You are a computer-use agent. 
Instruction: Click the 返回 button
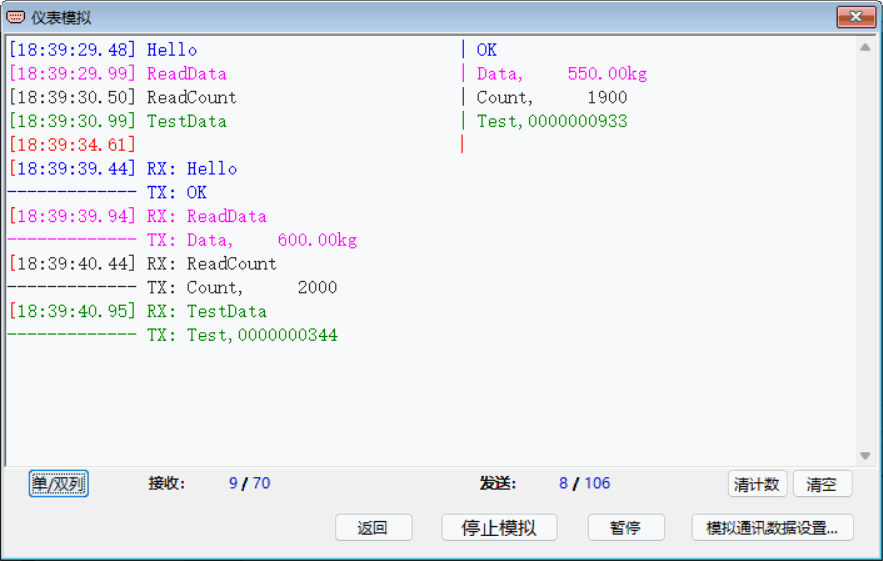(x=373, y=528)
